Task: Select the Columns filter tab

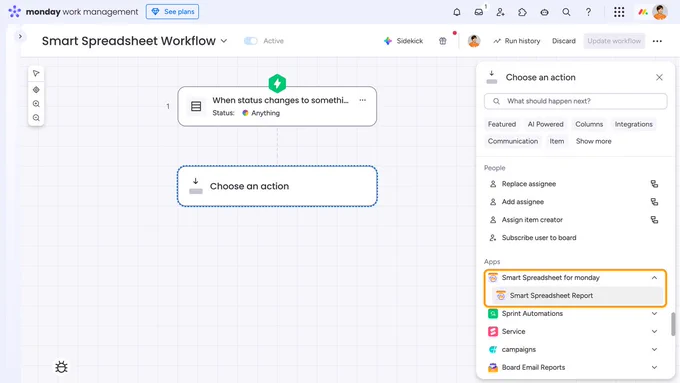Action: 589,124
